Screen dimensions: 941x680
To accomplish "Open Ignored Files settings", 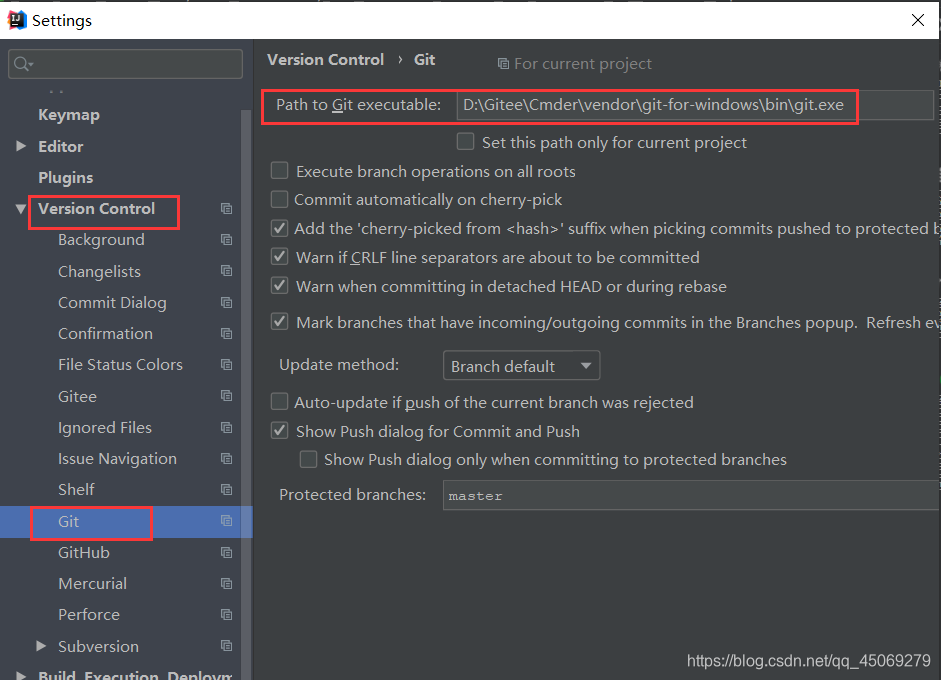I will [x=105, y=428].
